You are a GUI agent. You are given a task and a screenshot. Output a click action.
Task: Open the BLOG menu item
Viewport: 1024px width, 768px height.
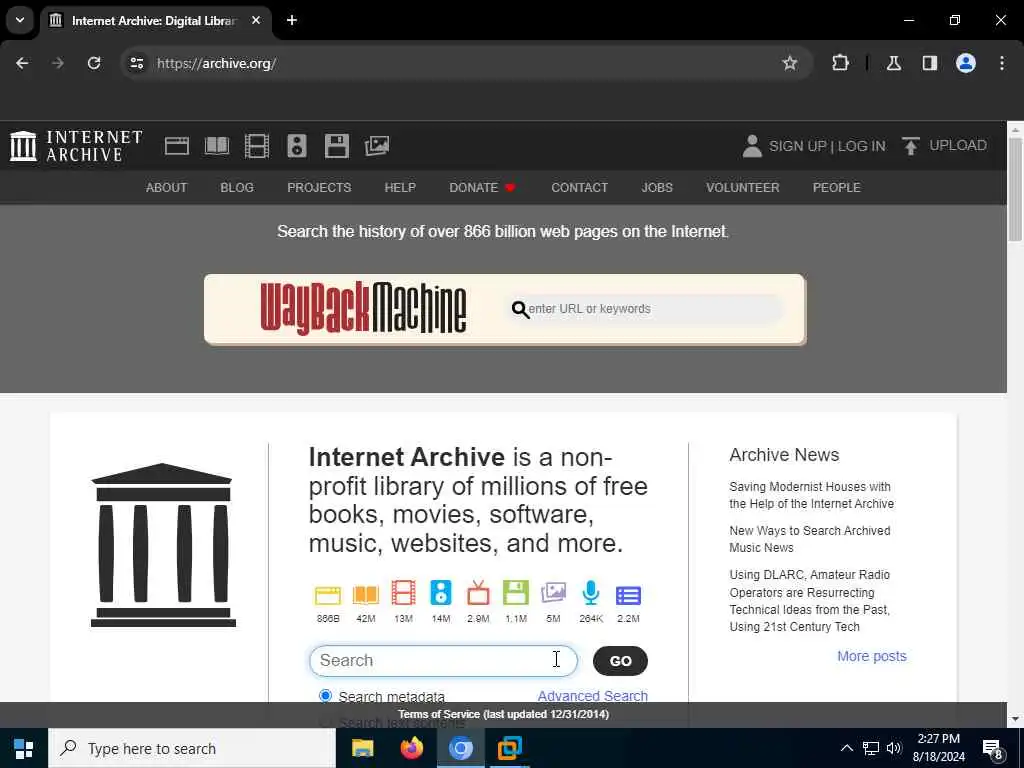tap(237, 187)
